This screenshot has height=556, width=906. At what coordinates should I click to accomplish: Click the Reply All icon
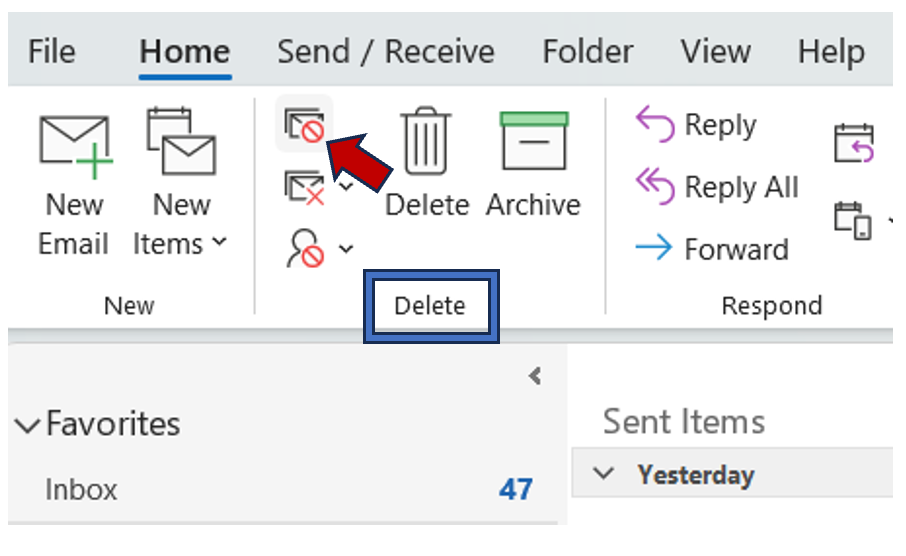655,186
